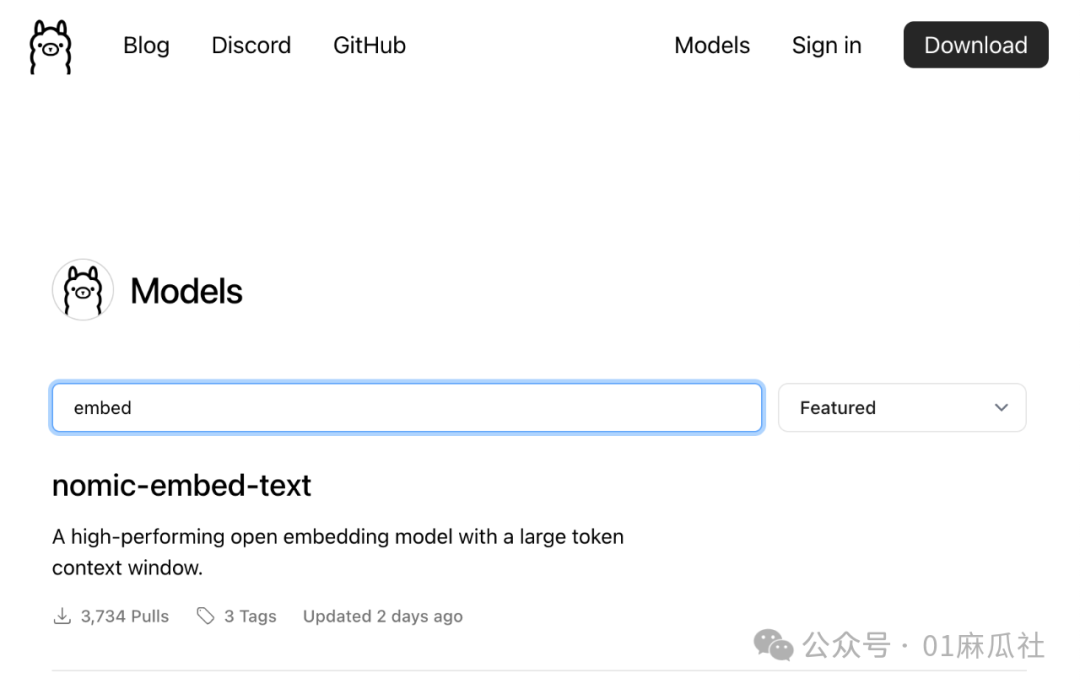This screenshot has width=1080, height=689.
Task: Click the round llama avatar beside Models heading
Action: pyautogui.click(x=82, y=290)
